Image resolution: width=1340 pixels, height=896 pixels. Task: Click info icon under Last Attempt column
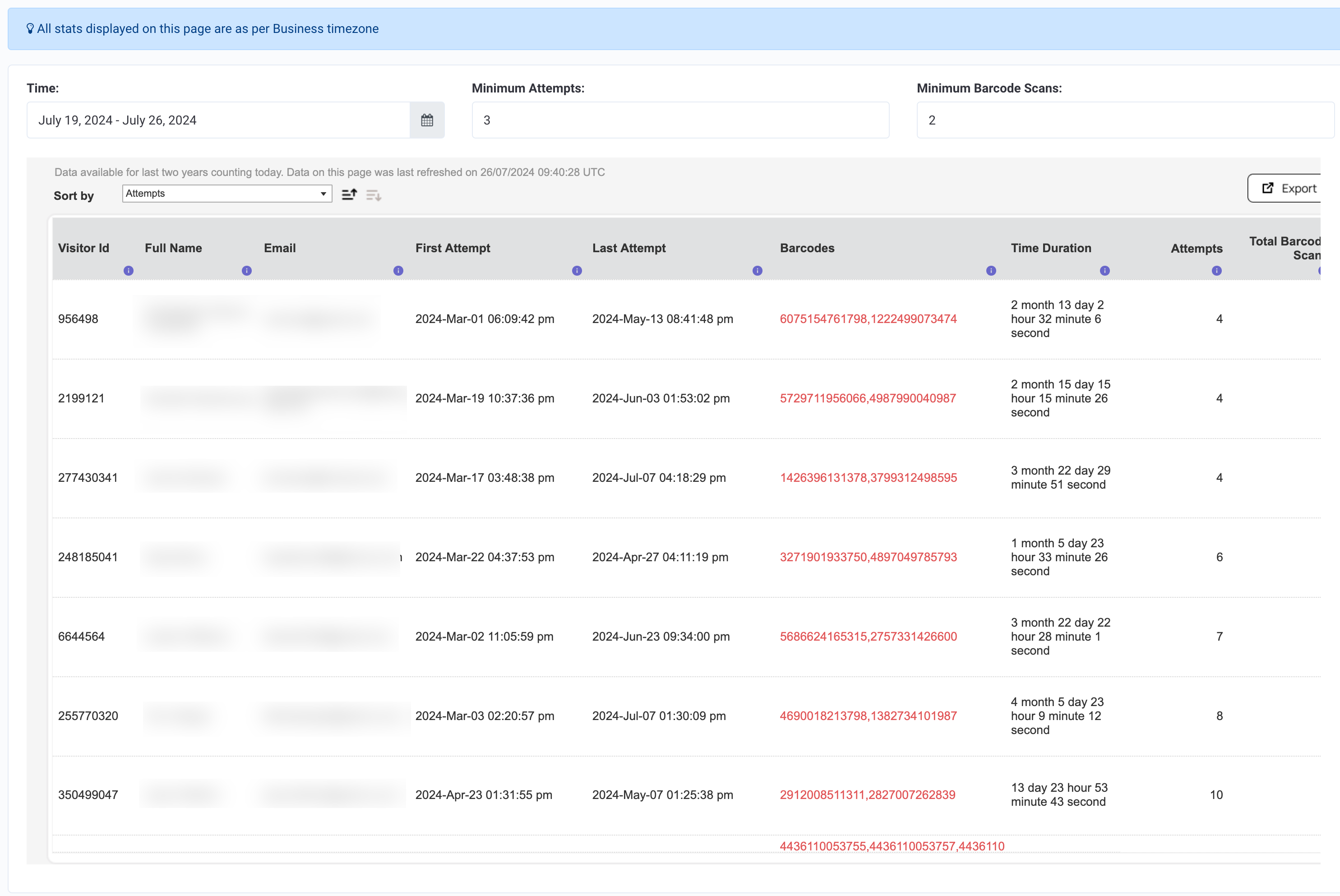click(x=758, y=271)
